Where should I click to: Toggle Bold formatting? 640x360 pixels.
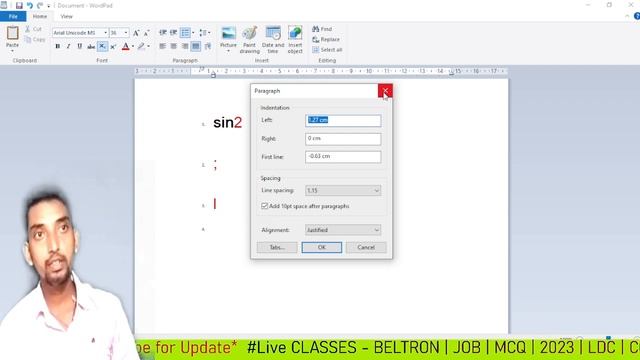click(58, 47)
